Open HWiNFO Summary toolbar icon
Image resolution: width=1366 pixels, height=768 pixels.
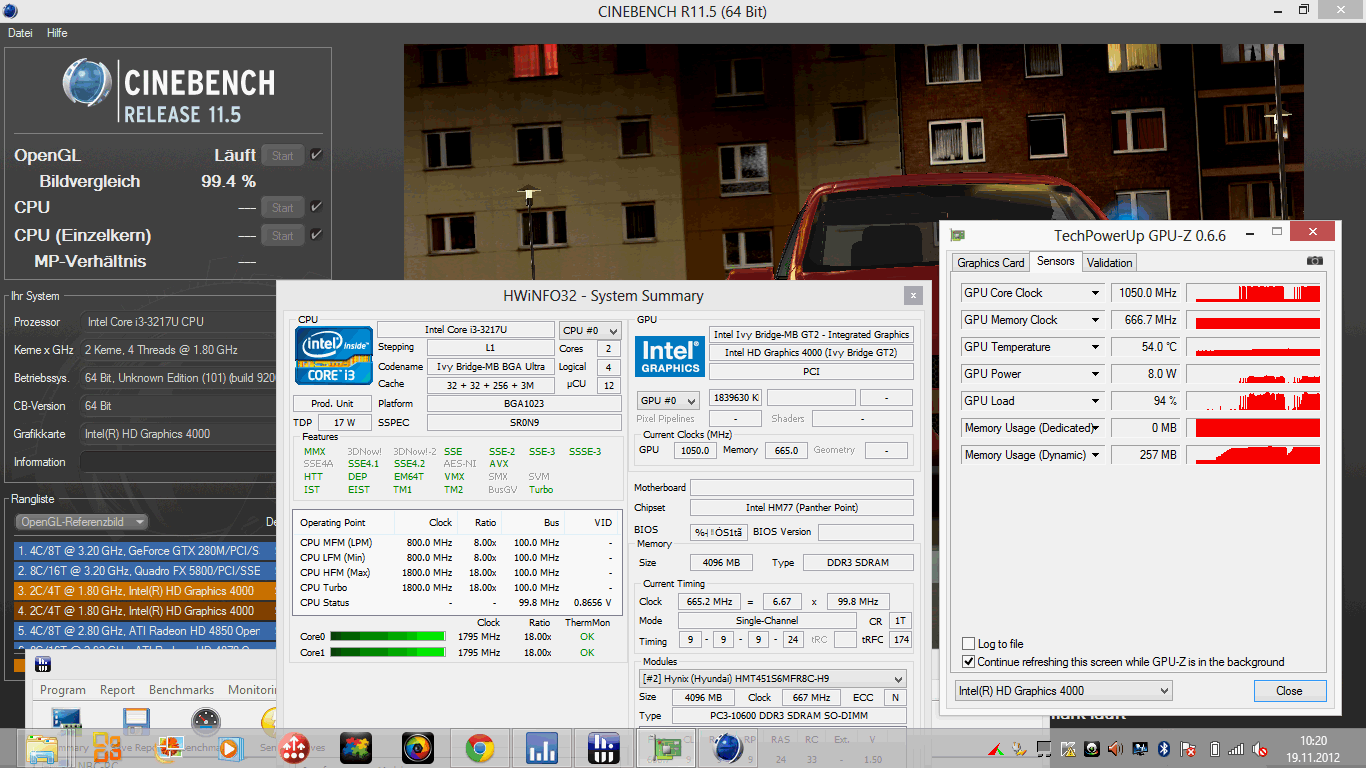tap(66, 722)
